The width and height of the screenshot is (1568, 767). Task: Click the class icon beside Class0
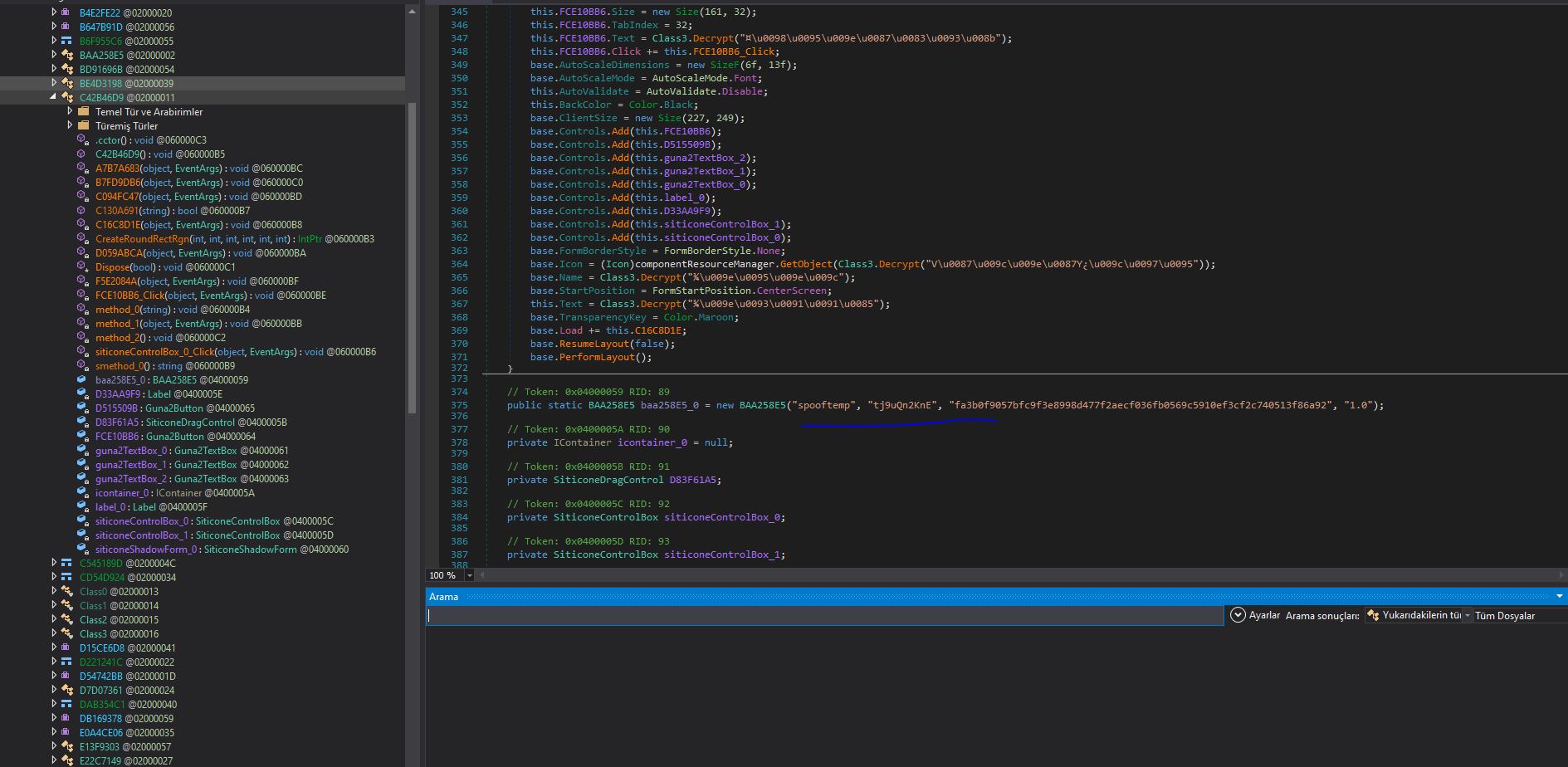[x=66, y=592]
